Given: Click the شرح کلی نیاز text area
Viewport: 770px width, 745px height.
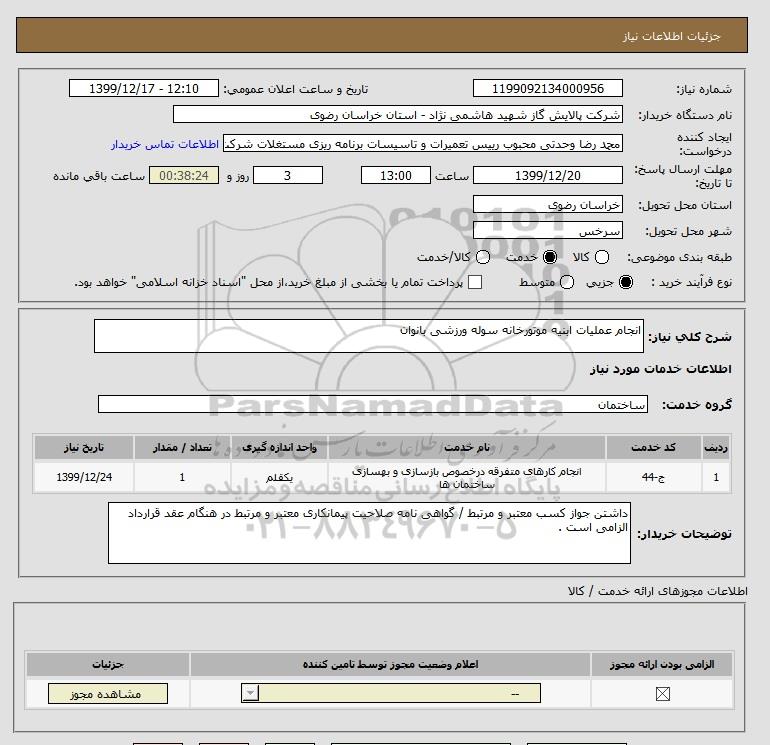Looking at the screenshot, I should tap(368, 336).
